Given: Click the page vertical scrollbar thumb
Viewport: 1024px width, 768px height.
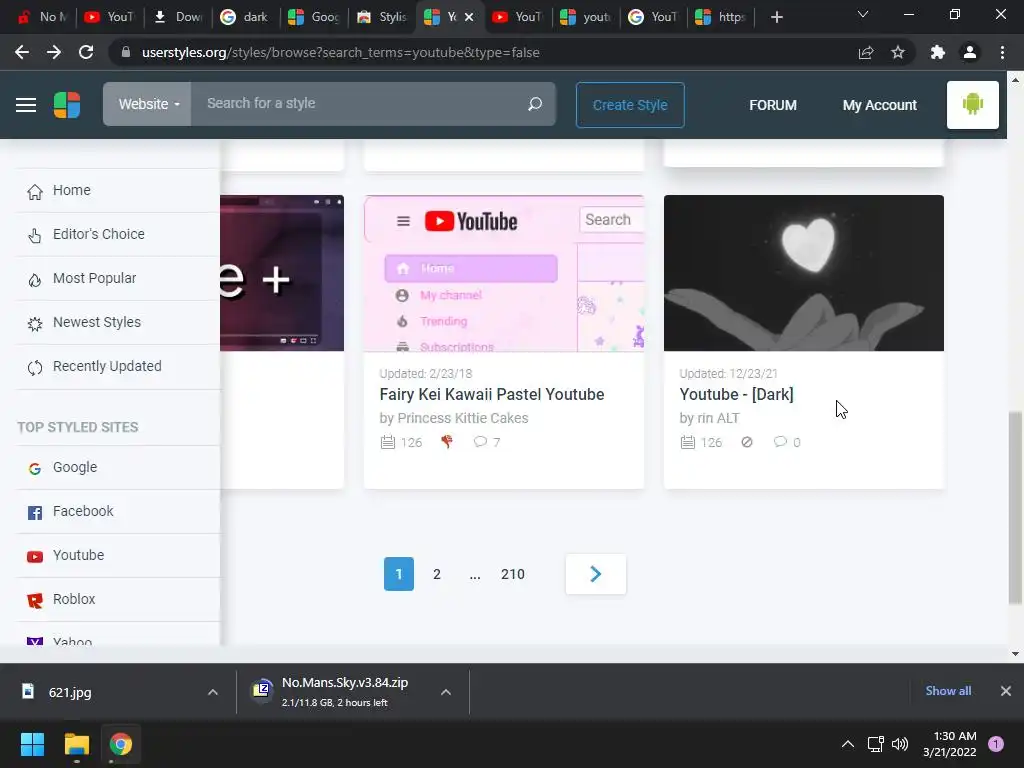Looking at the screenshot, I should tap(1014, 507).
